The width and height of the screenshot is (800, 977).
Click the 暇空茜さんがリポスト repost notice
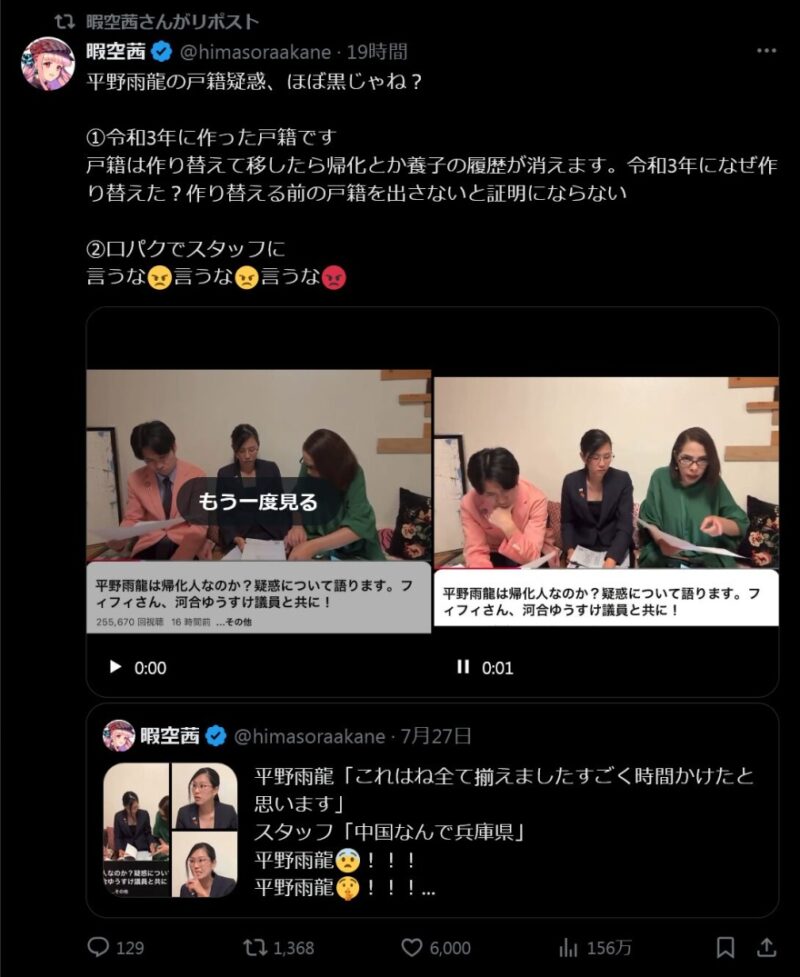(173, 22)
